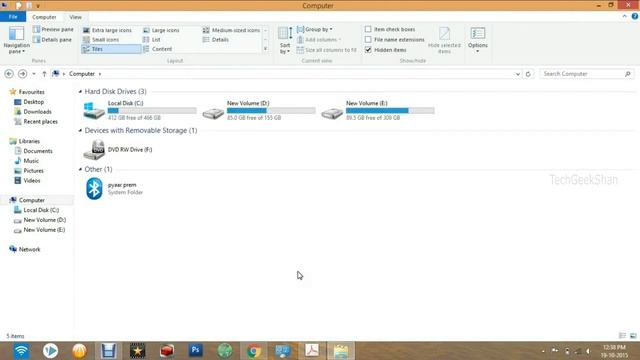Open Adobe Reader from the taskbar
Screen dimensions: 640x360
(312, 351)
